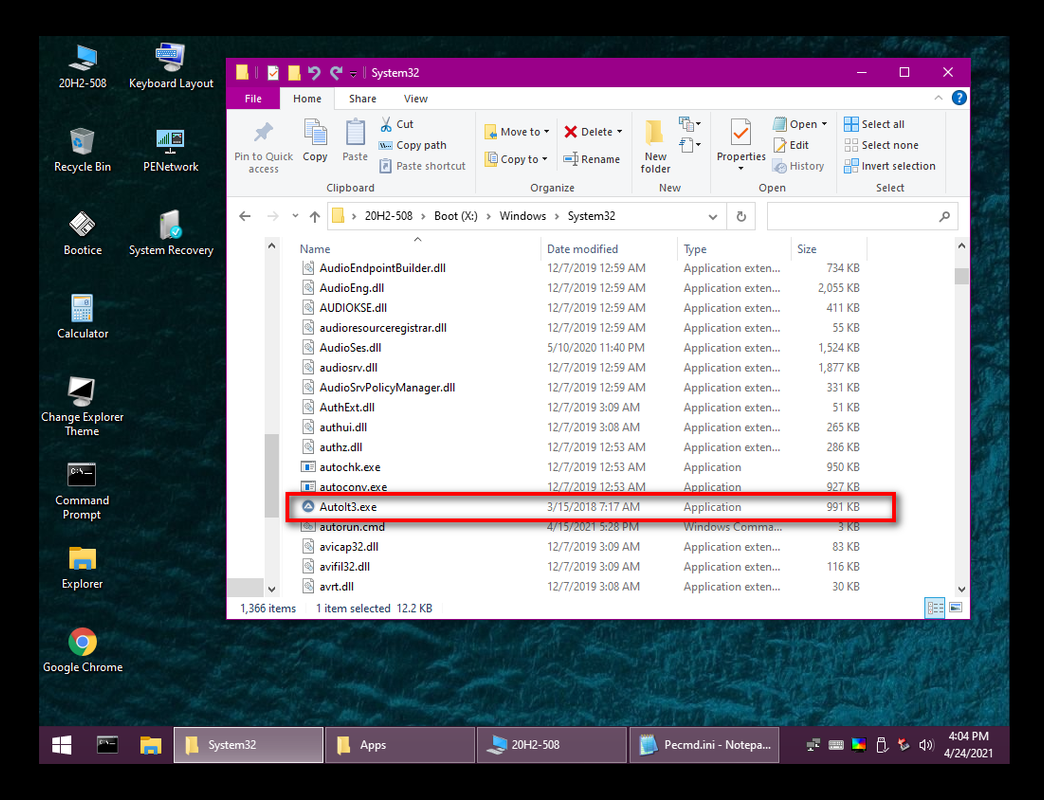Open recent locations dropdown arrow
The height and width of the screenshot is (800, 1044).
(295, 216)
